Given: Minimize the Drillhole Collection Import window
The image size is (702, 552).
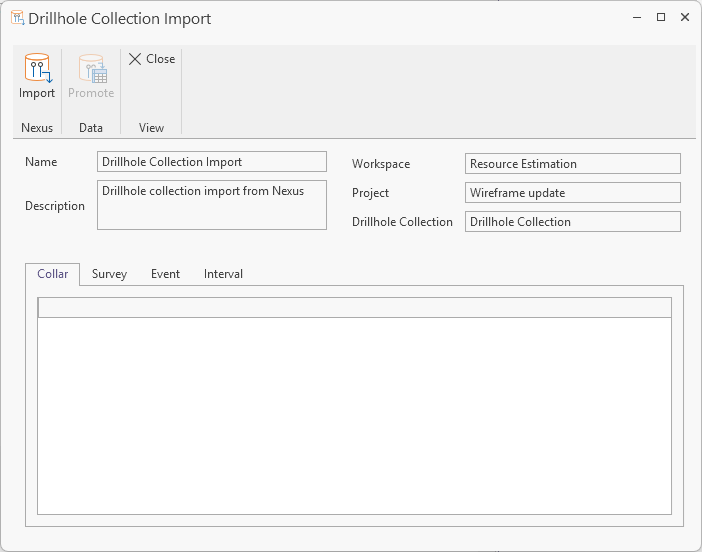Looking at the screenshot, I should 637,18.
